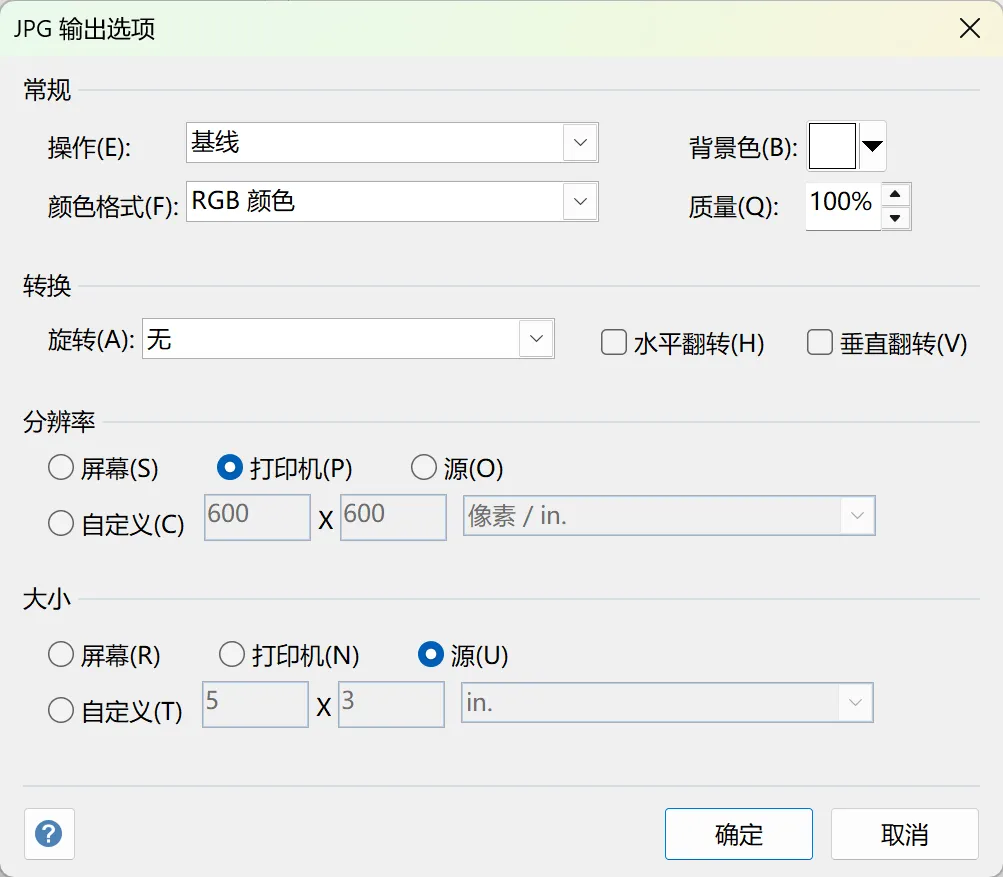Viewport: 1003px width, 877px height.
Task: Enable the horizontal flip checkbox
Action: [613, 343]
